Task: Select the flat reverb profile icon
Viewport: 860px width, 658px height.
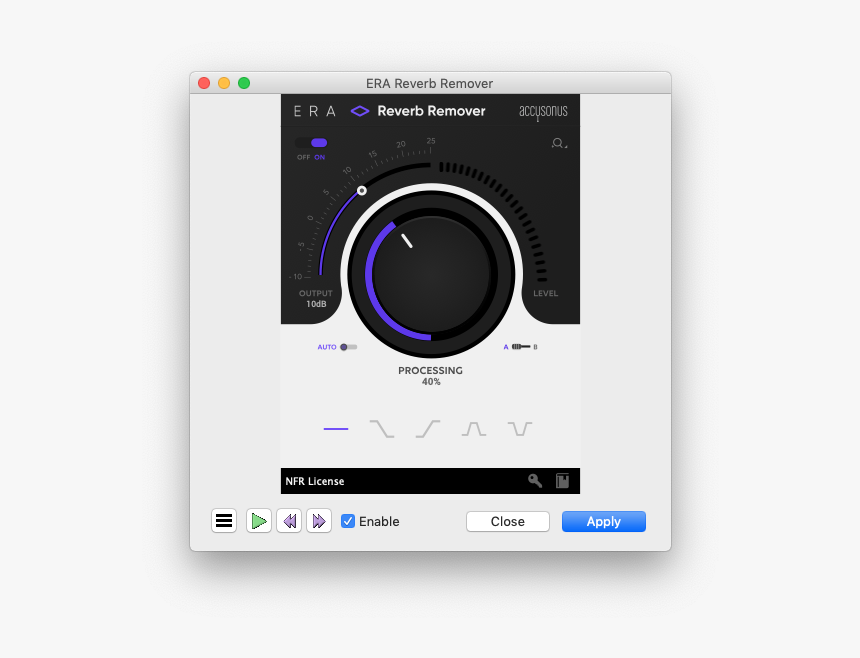Action: pyautogui.click(x=336, y=428)
